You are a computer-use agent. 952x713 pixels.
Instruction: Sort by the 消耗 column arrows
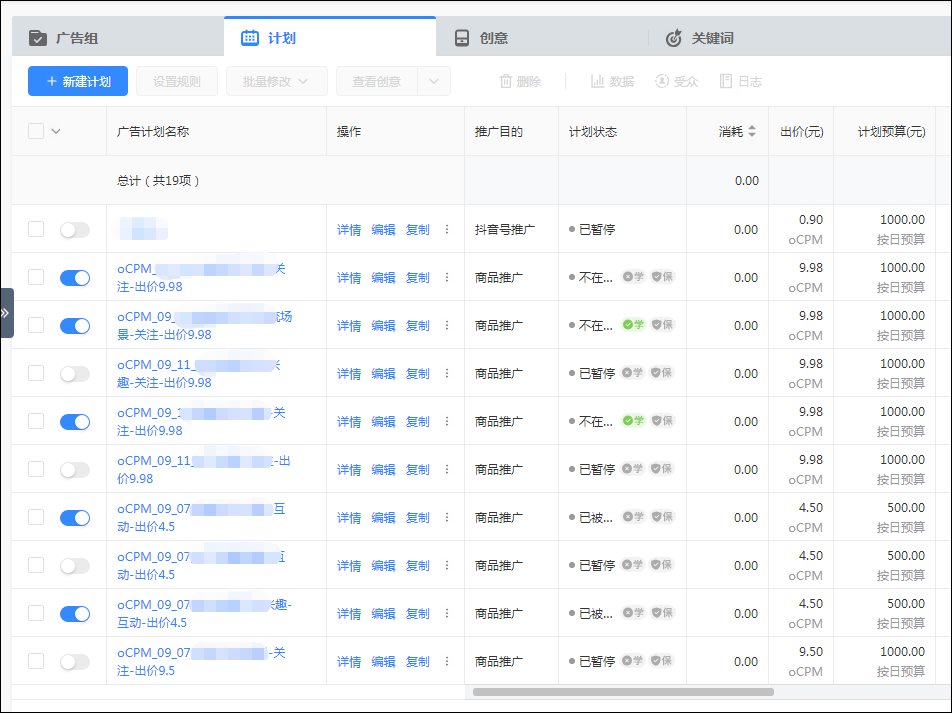[752, 131]
